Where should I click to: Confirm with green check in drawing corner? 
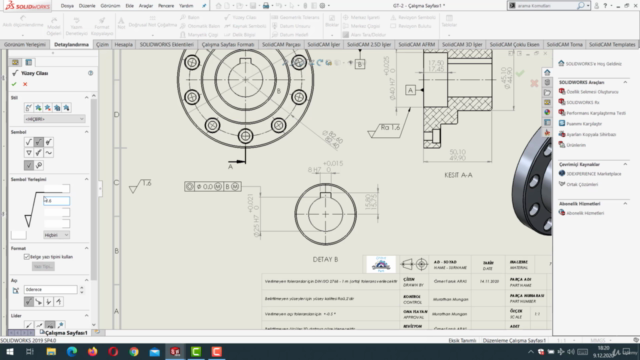tap(520, 73)
